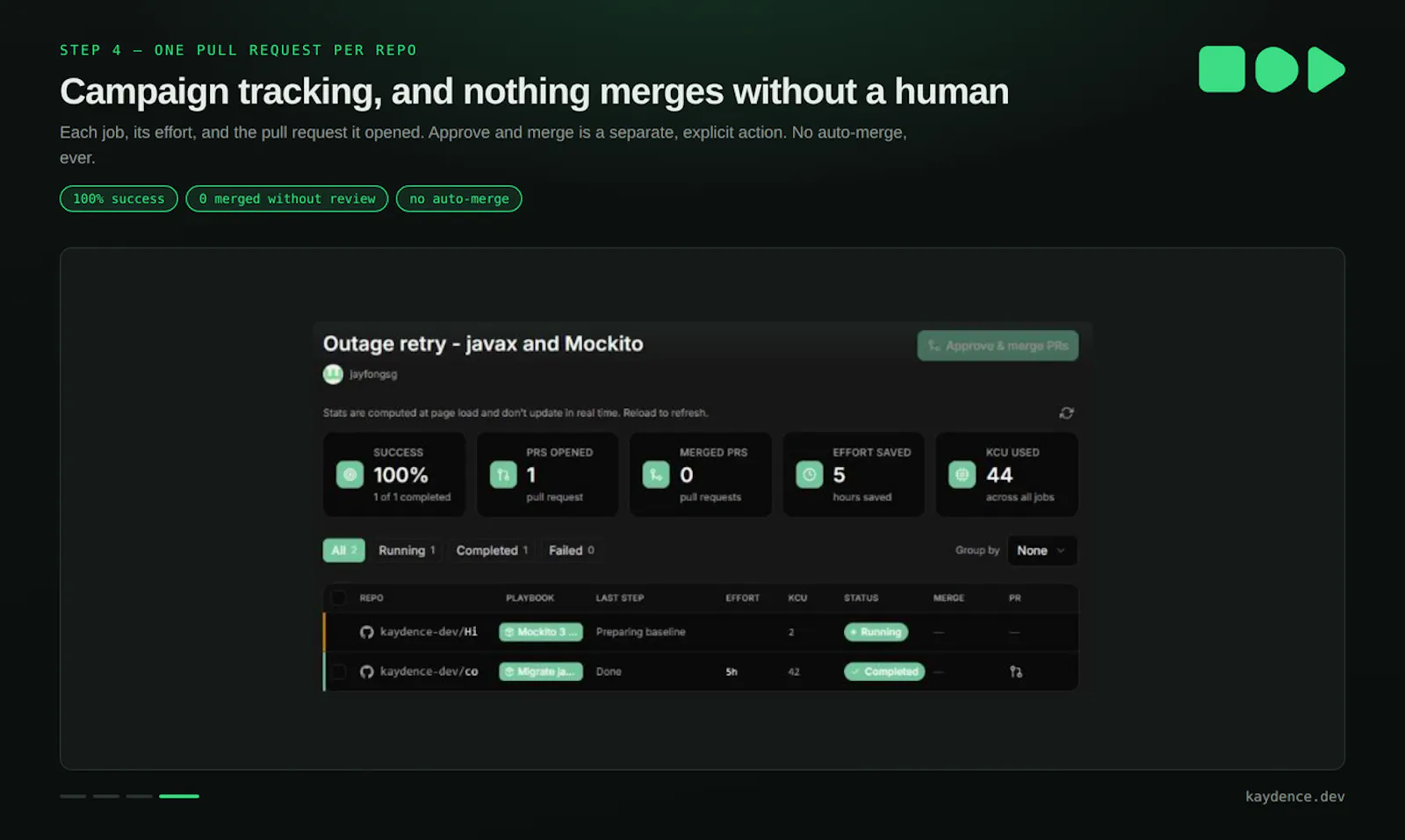Viewport: 1405px width, 840px height.
Task: Click the KCU Used chip icon
Action: pyautogui.click(x=962, y=475)
